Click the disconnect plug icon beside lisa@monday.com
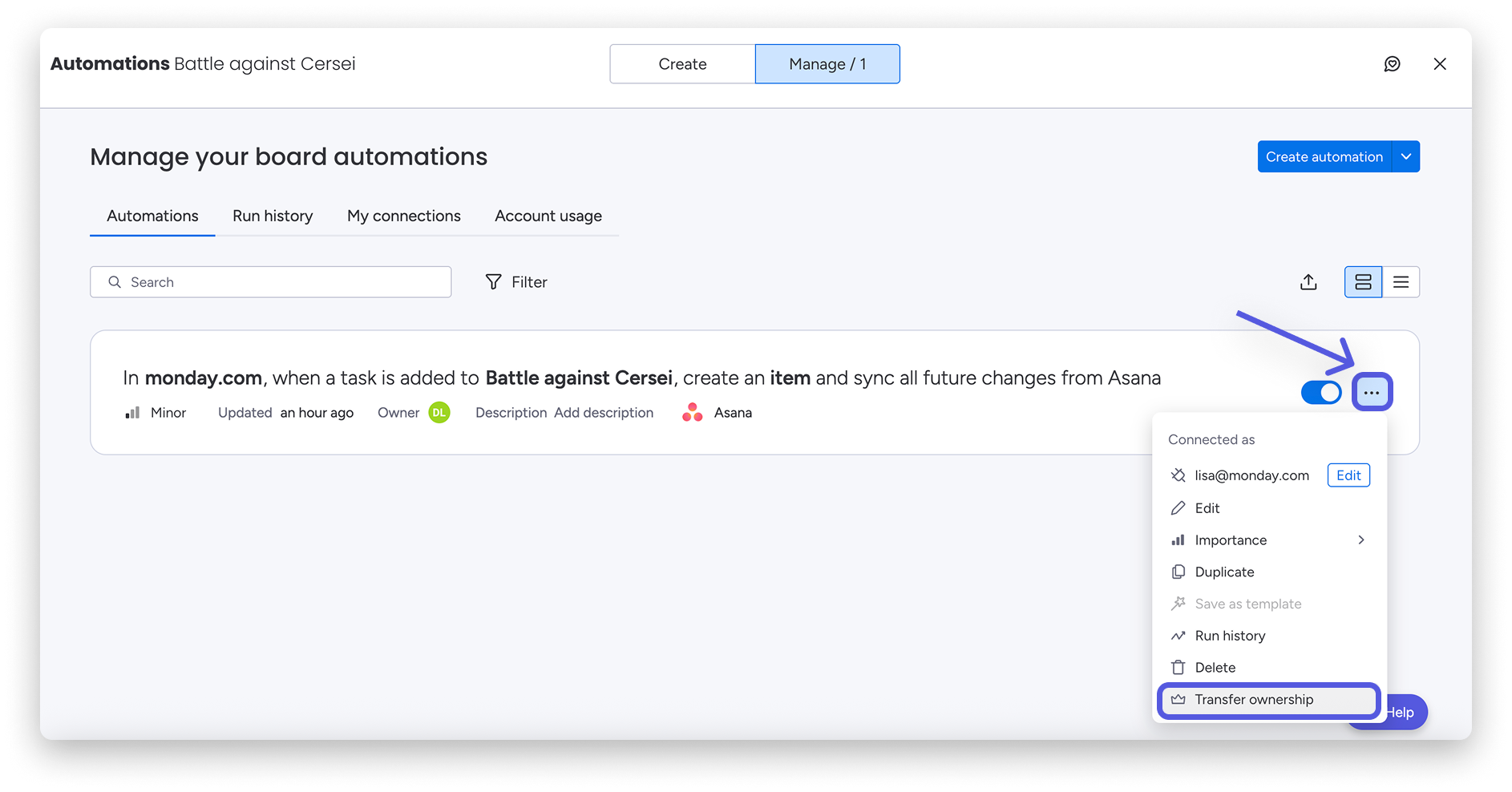 [1178, 475]
